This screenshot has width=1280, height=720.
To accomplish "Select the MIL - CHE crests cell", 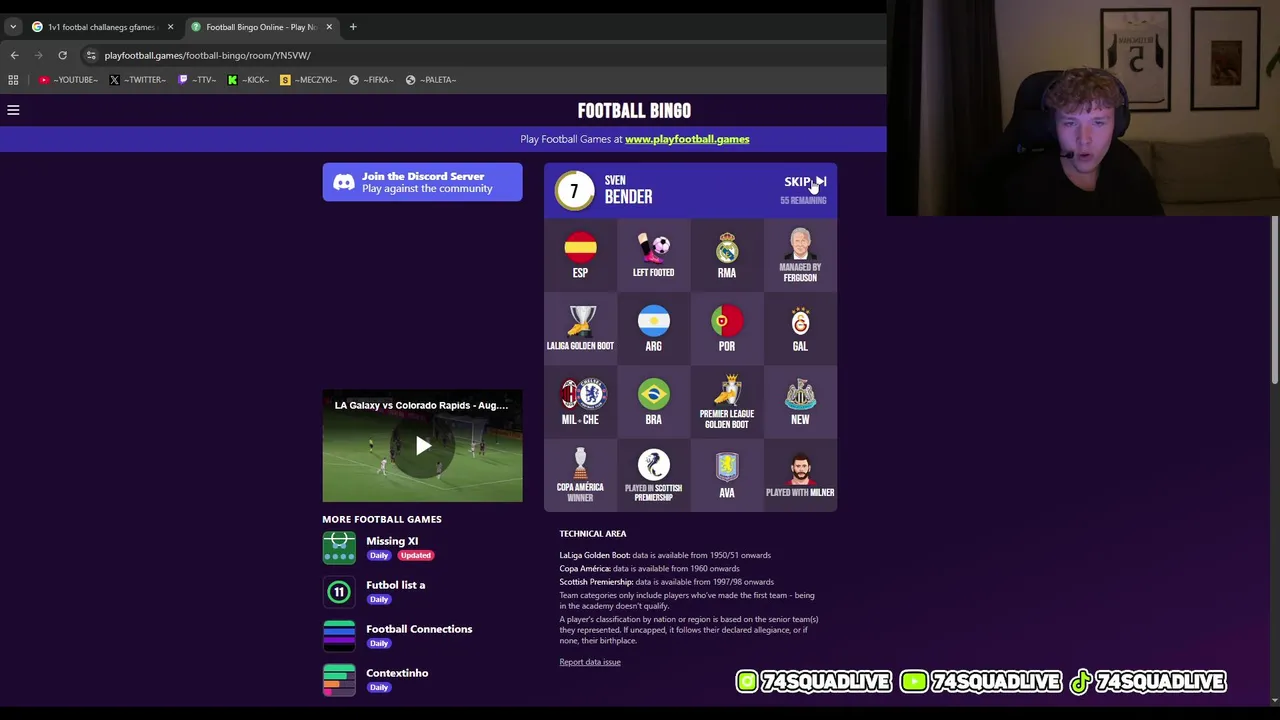I will coord(580,402).
